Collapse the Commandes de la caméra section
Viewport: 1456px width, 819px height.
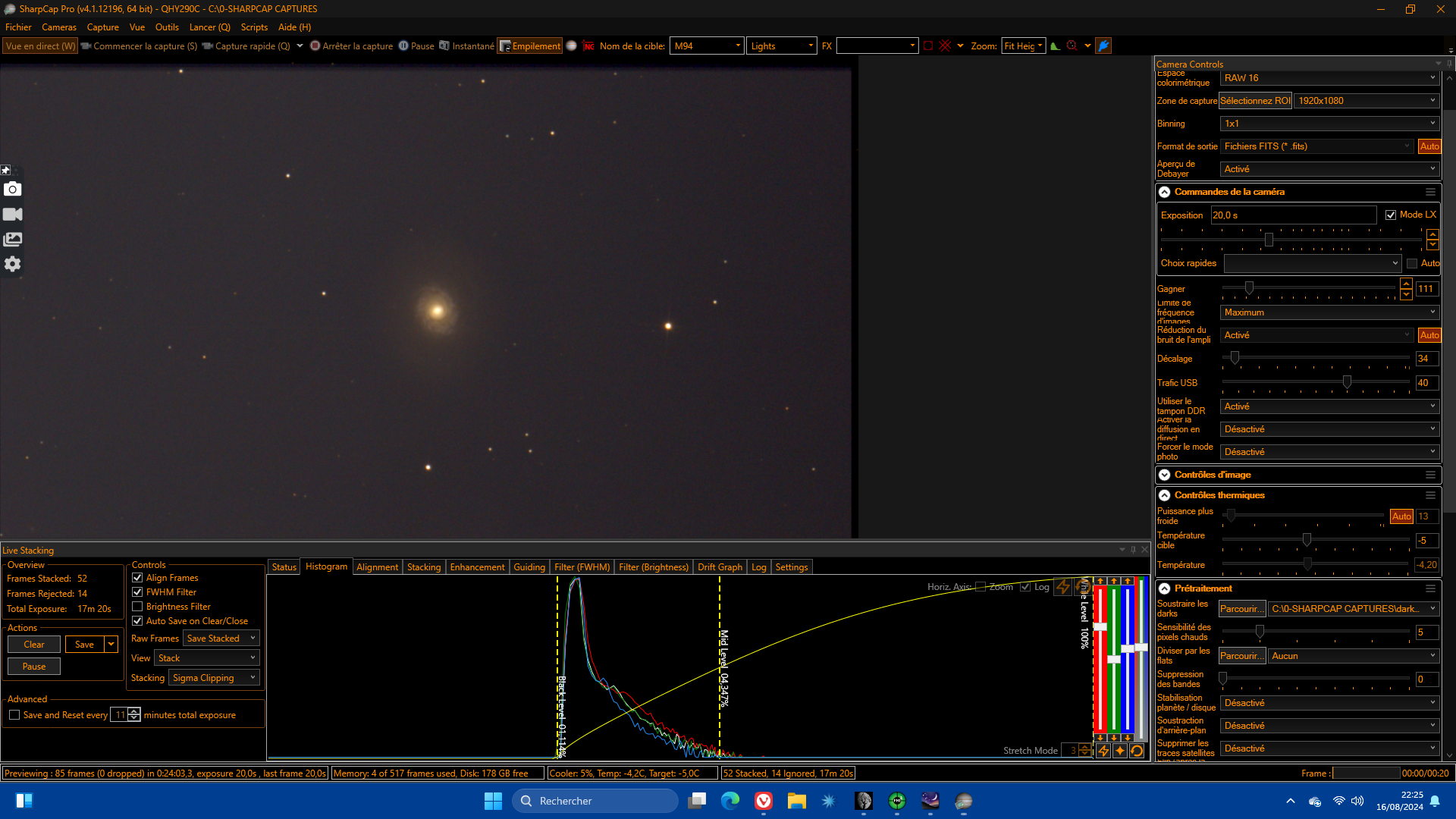pos(1165,193)
